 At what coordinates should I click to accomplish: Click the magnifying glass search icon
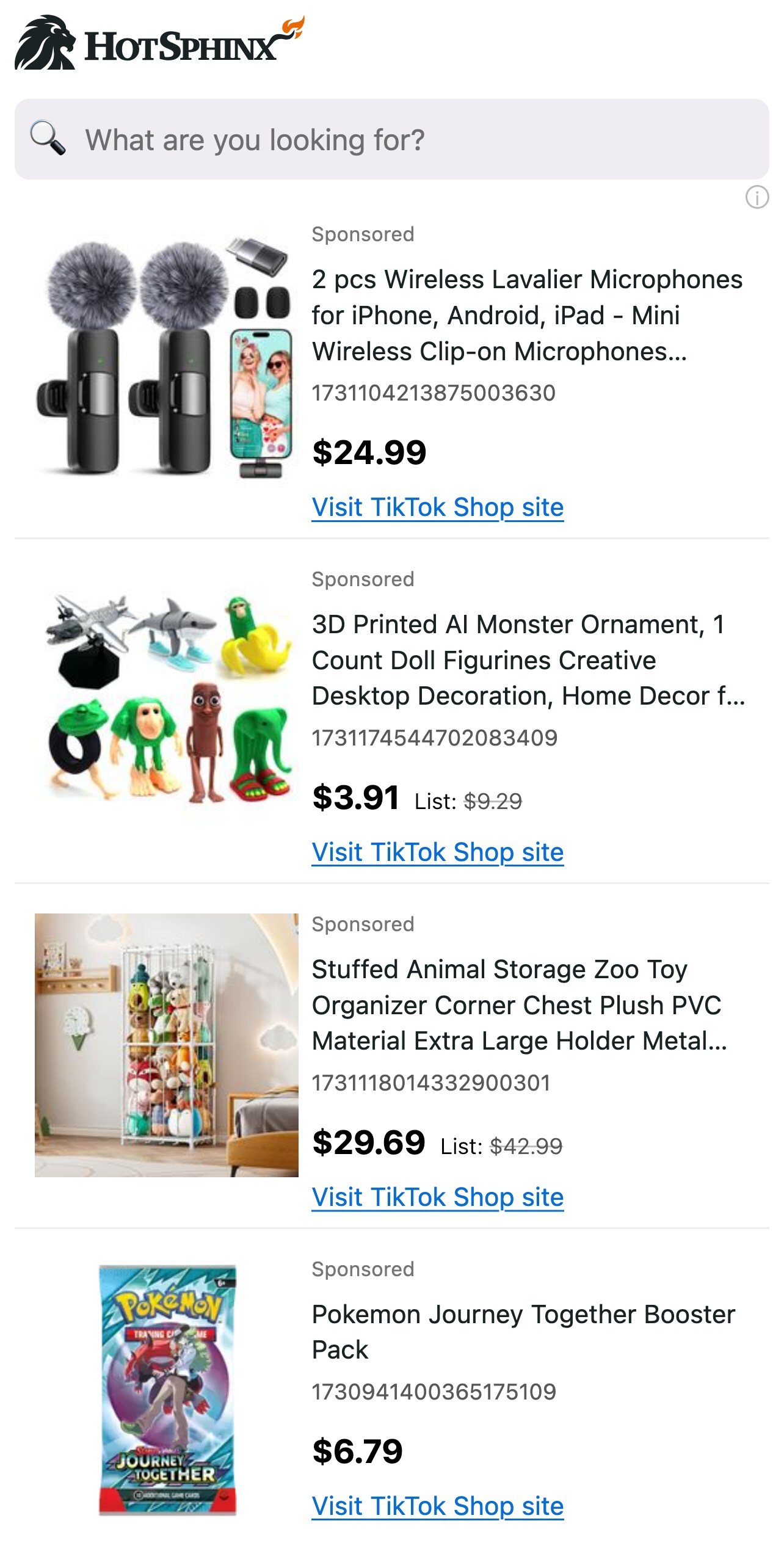click(x=48, y=138)
